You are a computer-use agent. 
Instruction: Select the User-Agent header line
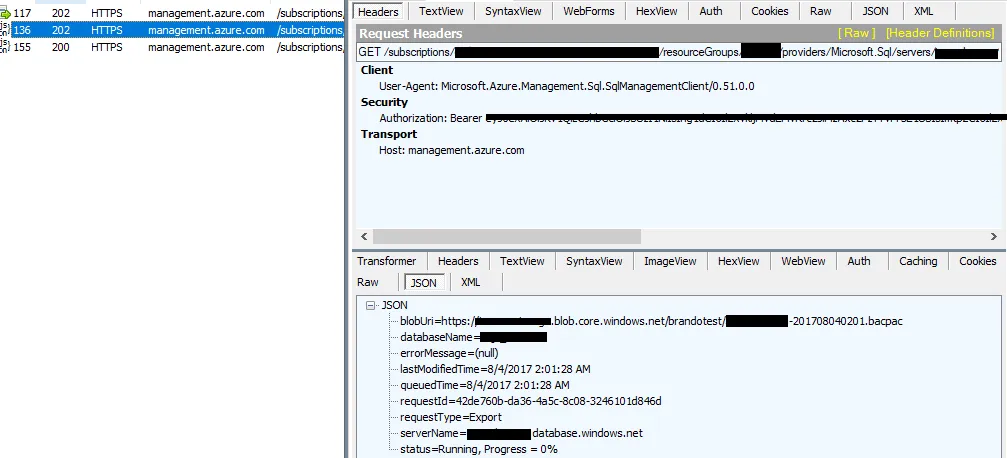tap(566, 86)
